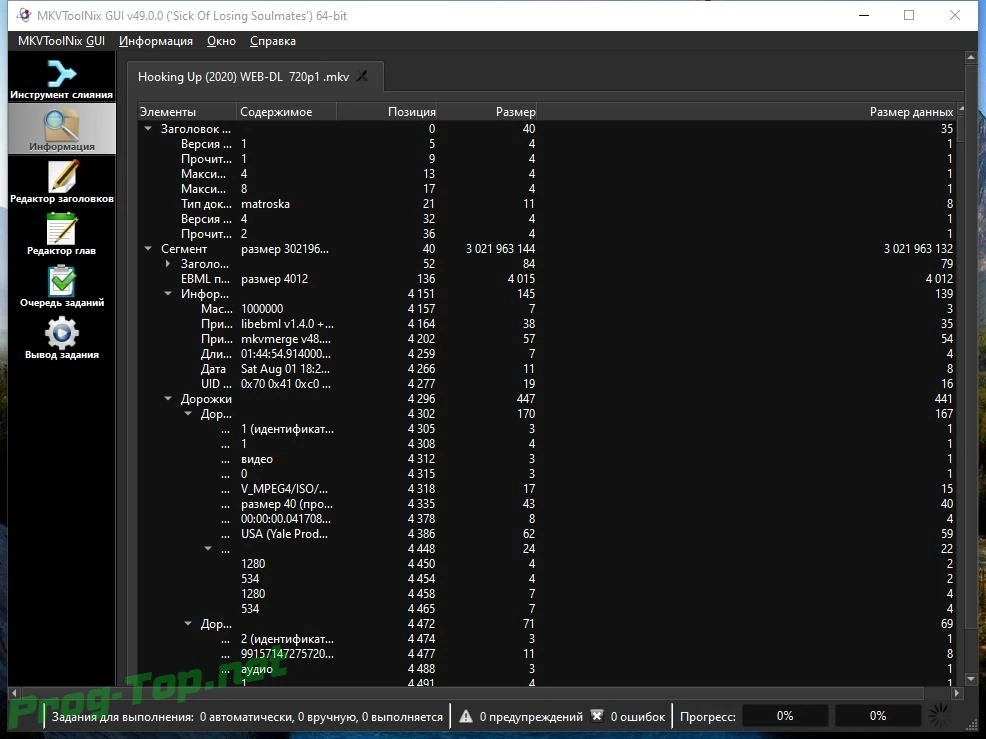The image size is (986, 739).
Task: Collapse the Дор... track node at 4 472
Action: click(x=188, y=624)
